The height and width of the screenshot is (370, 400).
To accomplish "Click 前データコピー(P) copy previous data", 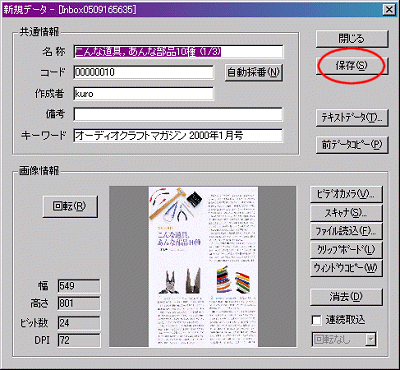I will [x=352, y=145].
